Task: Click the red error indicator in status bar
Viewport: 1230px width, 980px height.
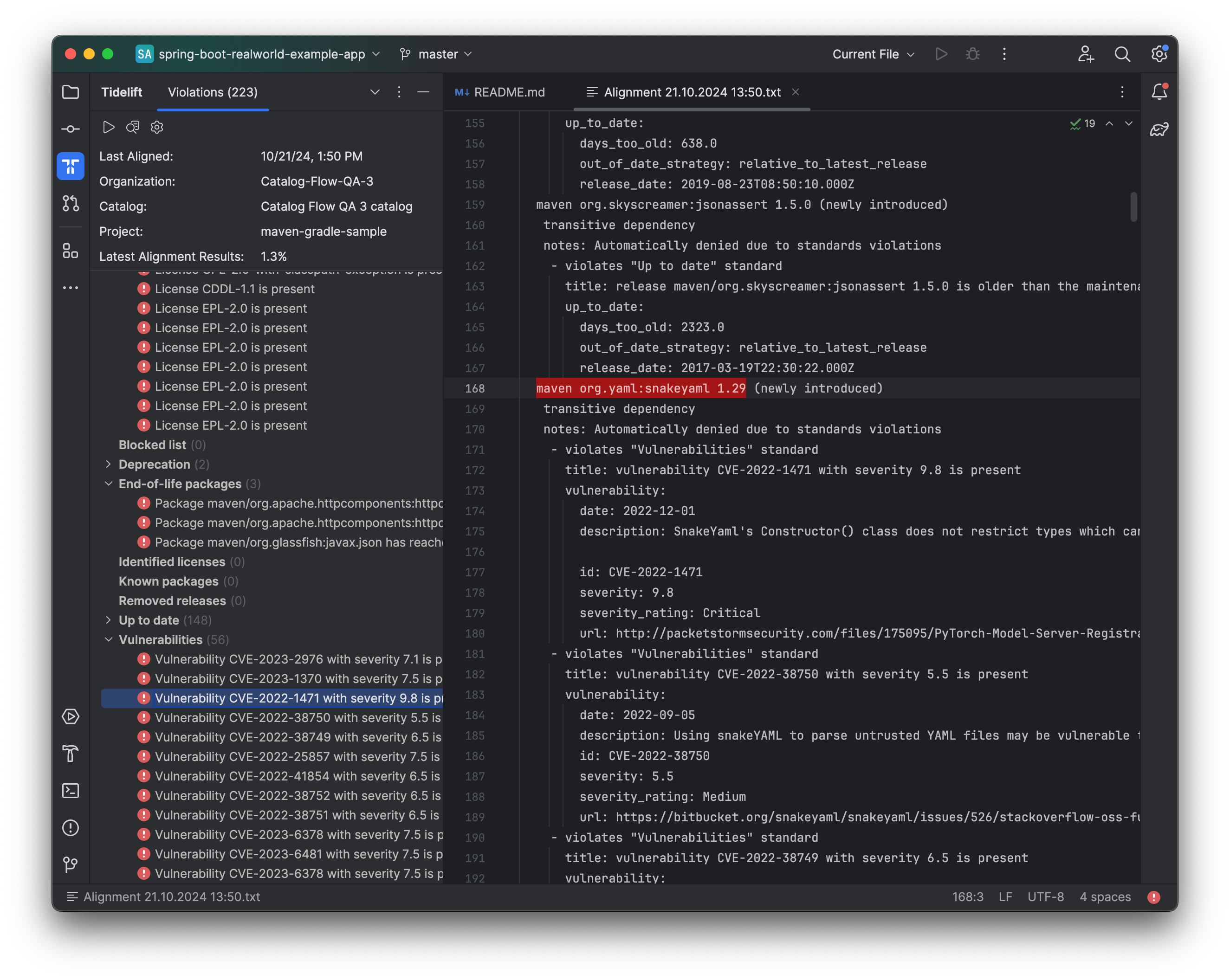Action: point(1153,897)
